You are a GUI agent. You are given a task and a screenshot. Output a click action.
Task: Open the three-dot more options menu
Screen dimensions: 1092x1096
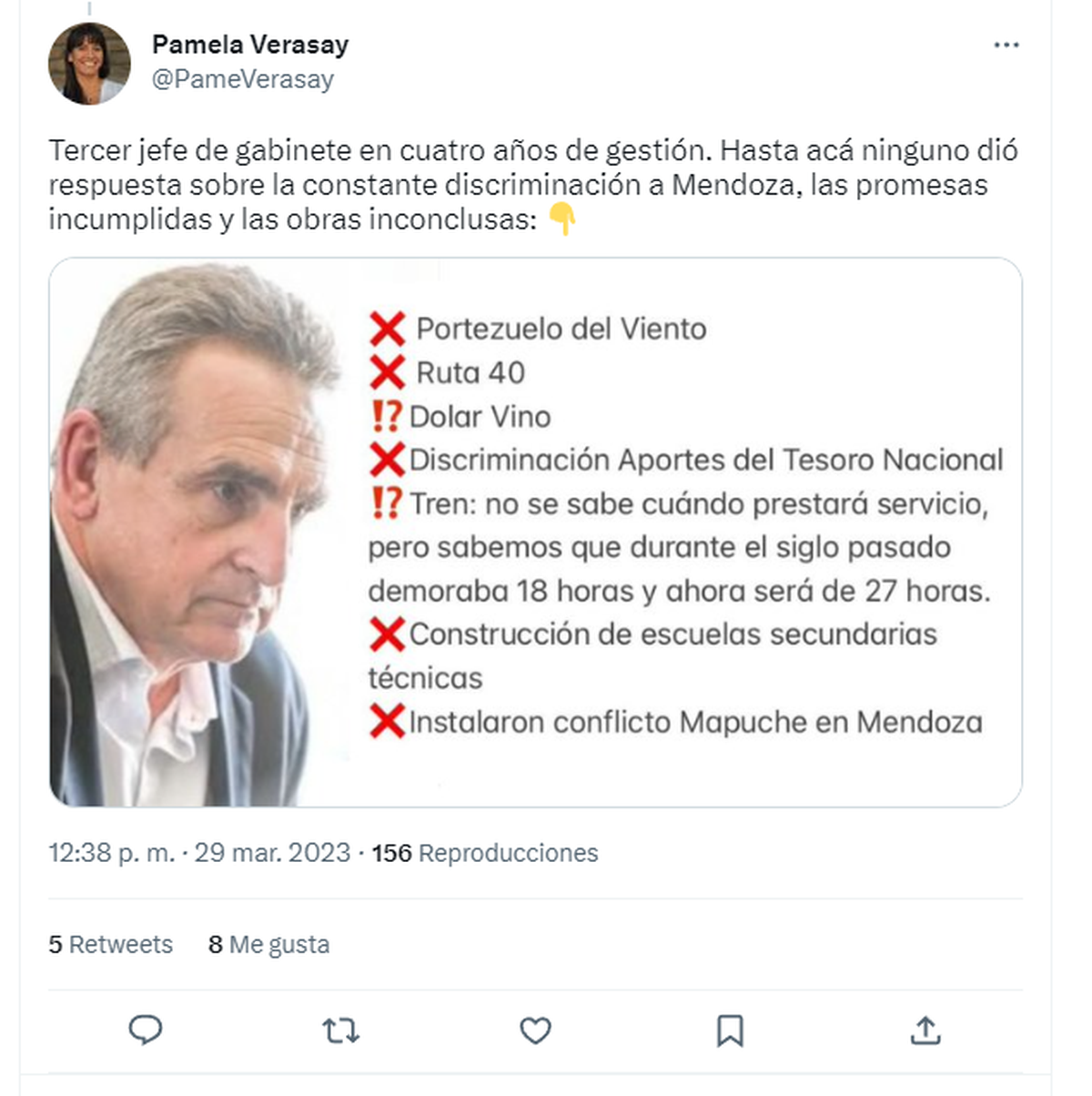point(1006,46)
